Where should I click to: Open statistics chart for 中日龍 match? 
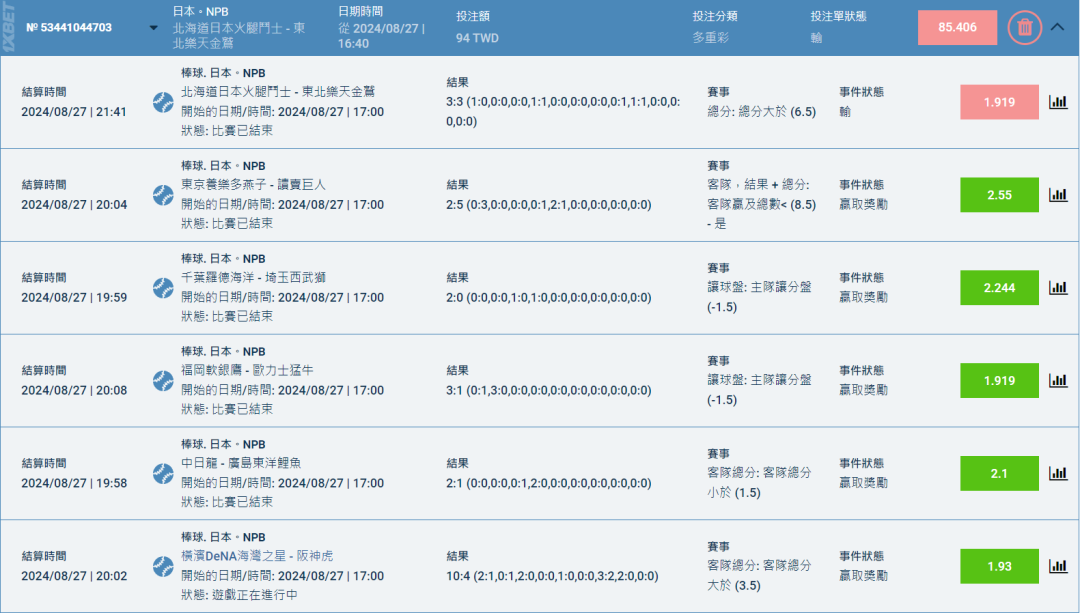click(x=1058, y=473)
